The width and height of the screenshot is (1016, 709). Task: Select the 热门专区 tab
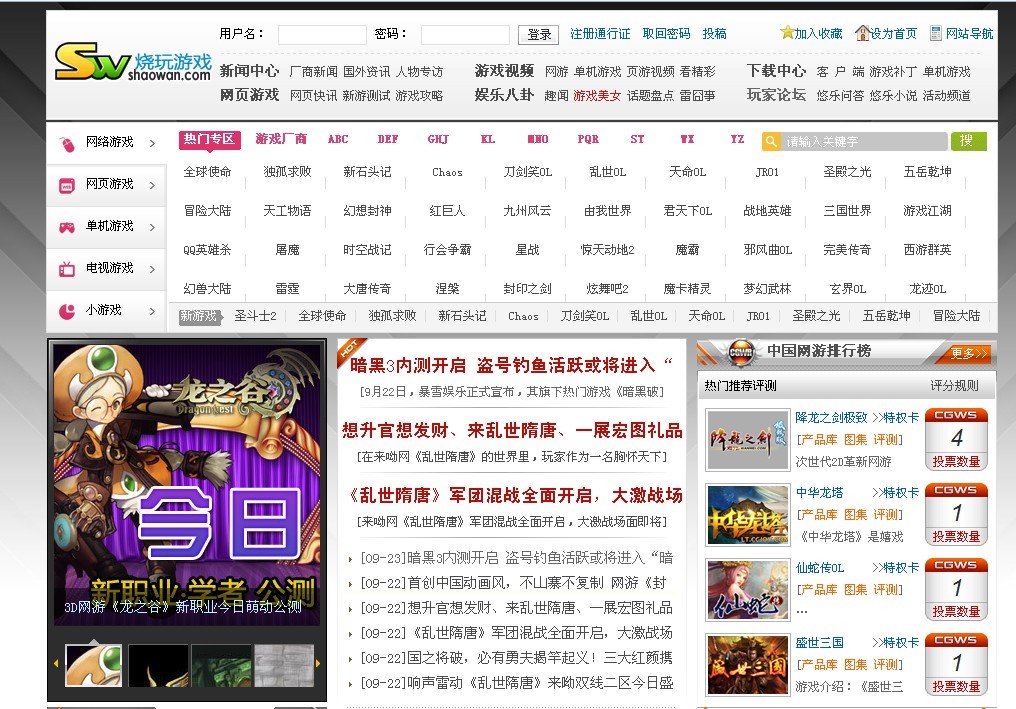click(x=209, y=139)
